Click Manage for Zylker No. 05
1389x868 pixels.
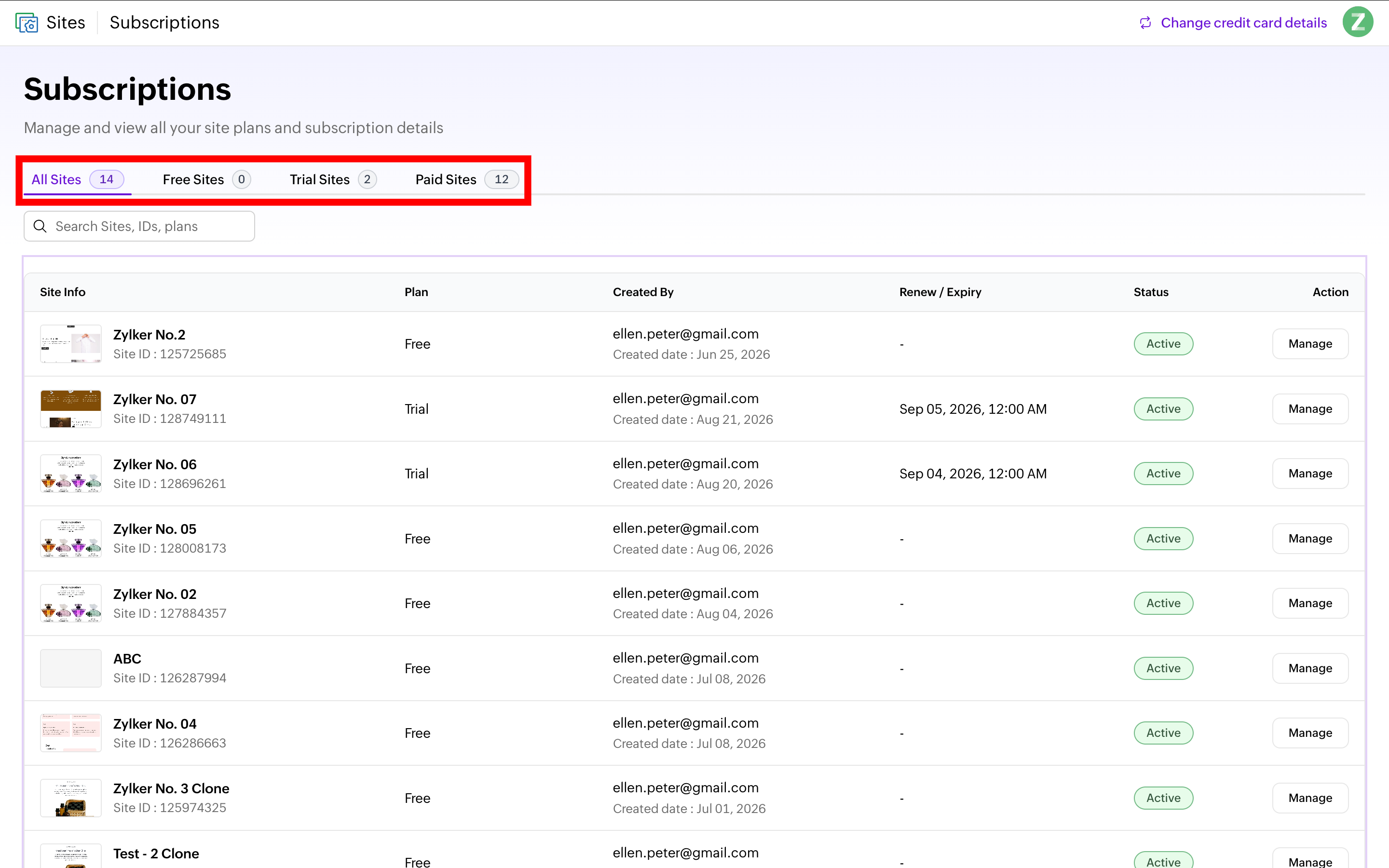click(1310, 539)
